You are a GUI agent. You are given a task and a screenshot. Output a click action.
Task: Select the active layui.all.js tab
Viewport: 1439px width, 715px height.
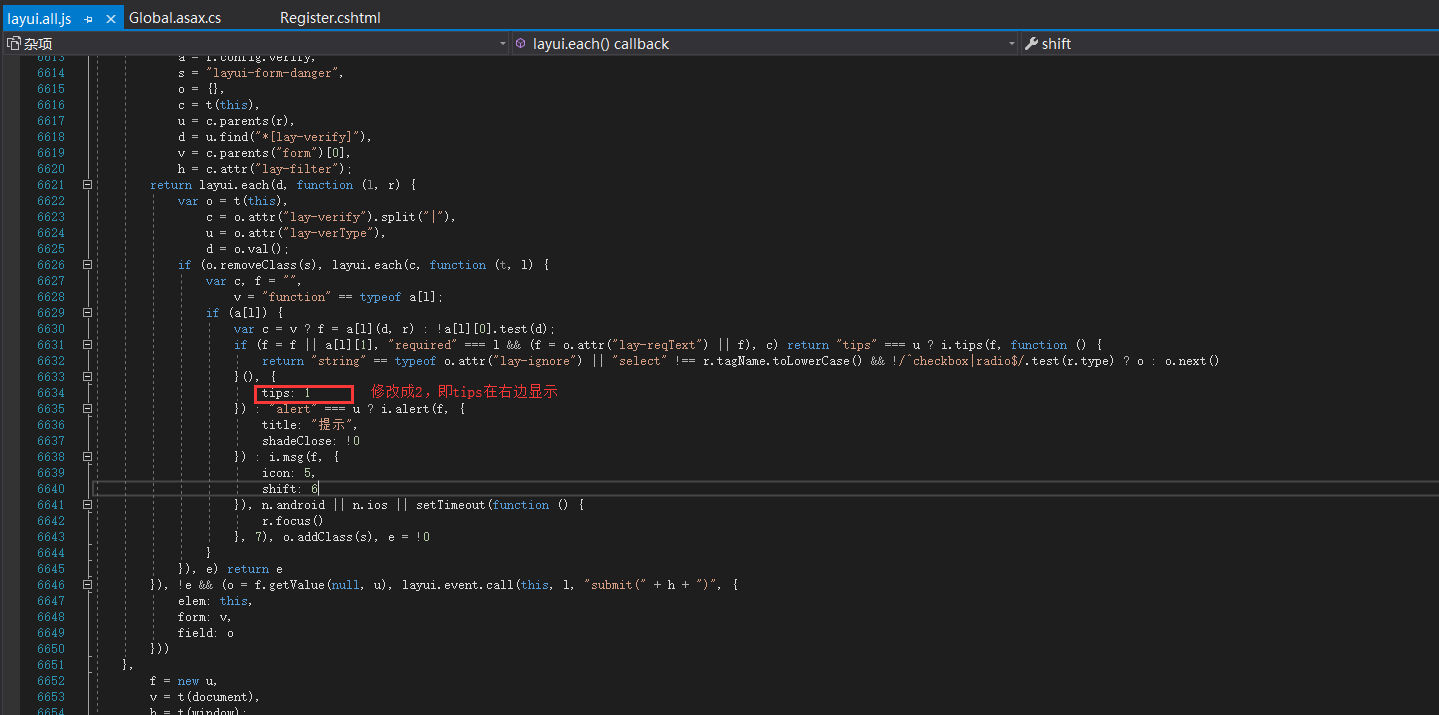click(x=42, y=17)
